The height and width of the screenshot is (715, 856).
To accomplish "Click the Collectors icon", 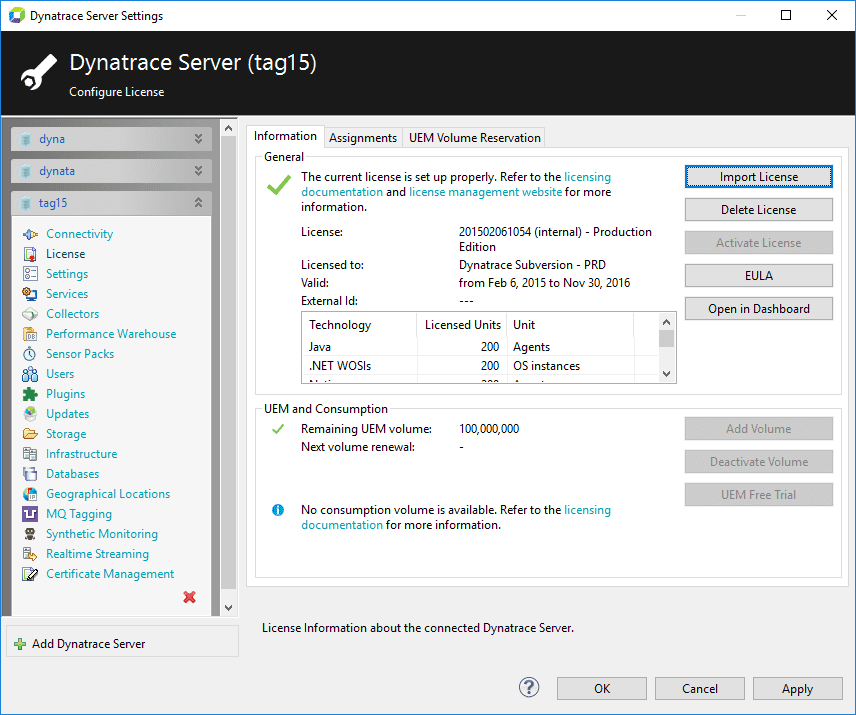I will [x=30, y=314].
